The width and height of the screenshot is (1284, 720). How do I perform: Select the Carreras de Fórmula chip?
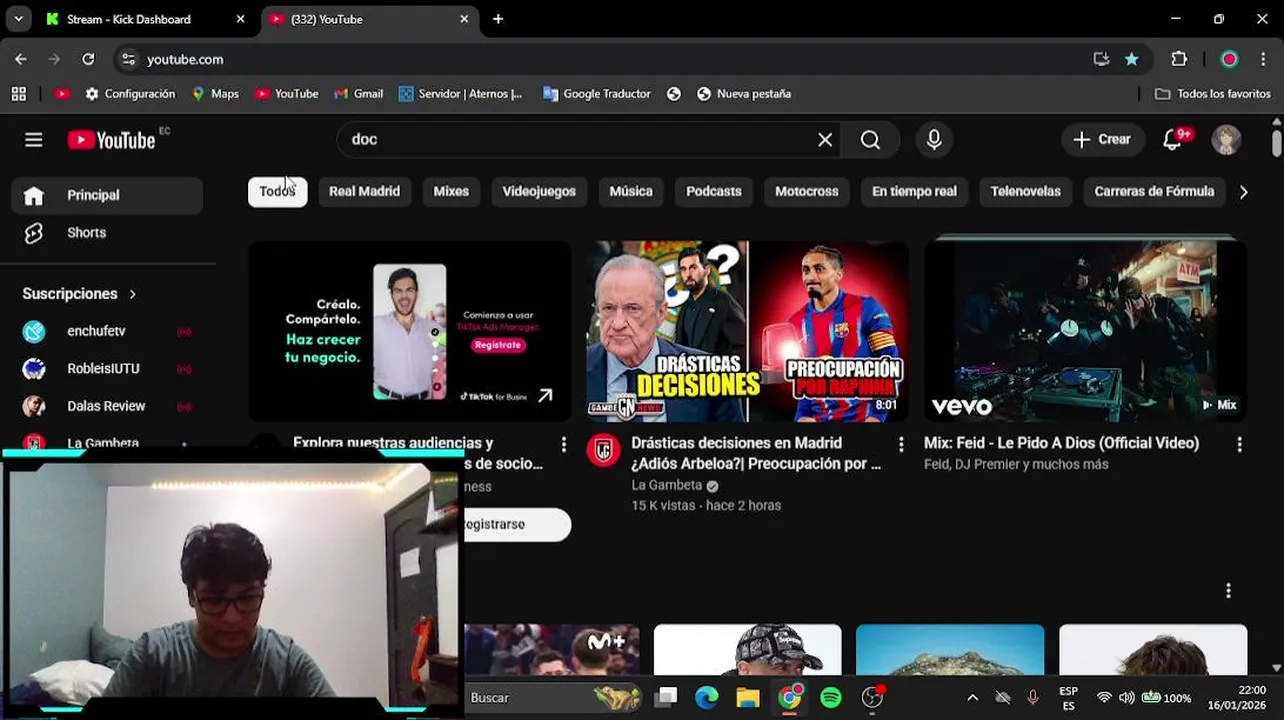pyautogui.click(x=1154, y=192)
